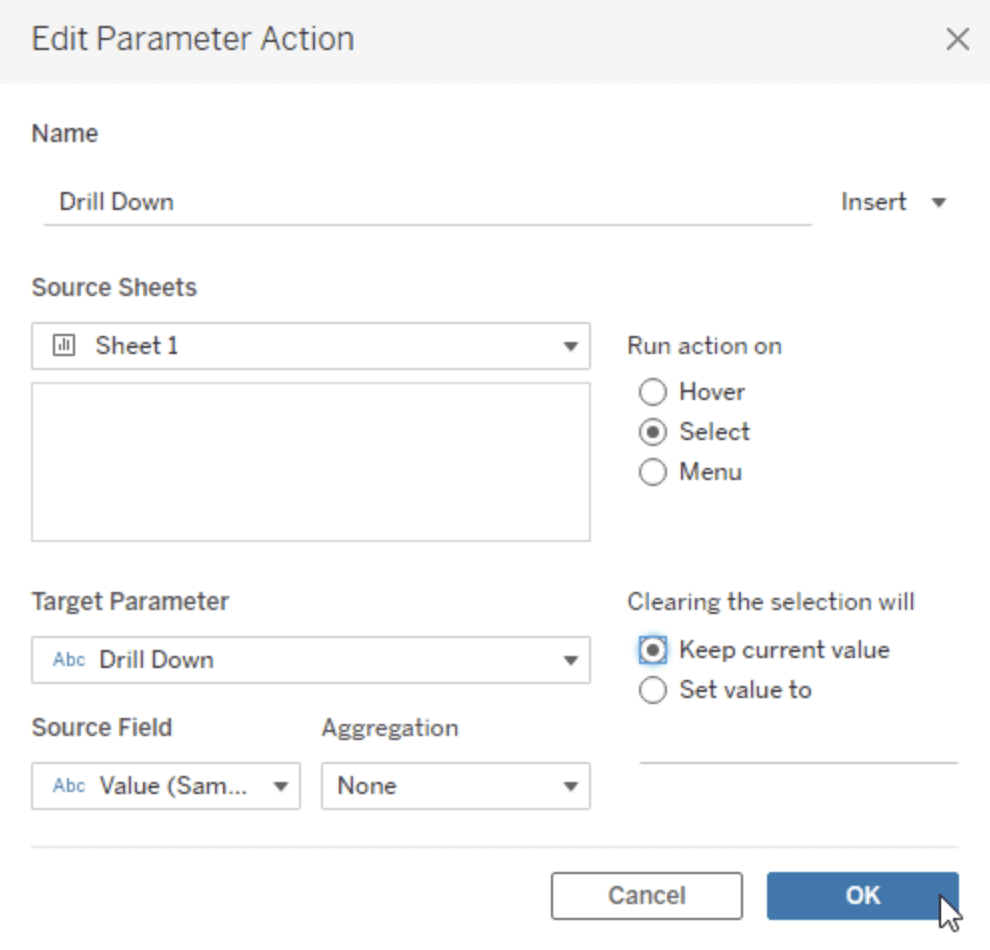This screenshot has height=950, width=990.
Task: Open the Target Parameter dropdown
Action: click(x=570, y=661)
